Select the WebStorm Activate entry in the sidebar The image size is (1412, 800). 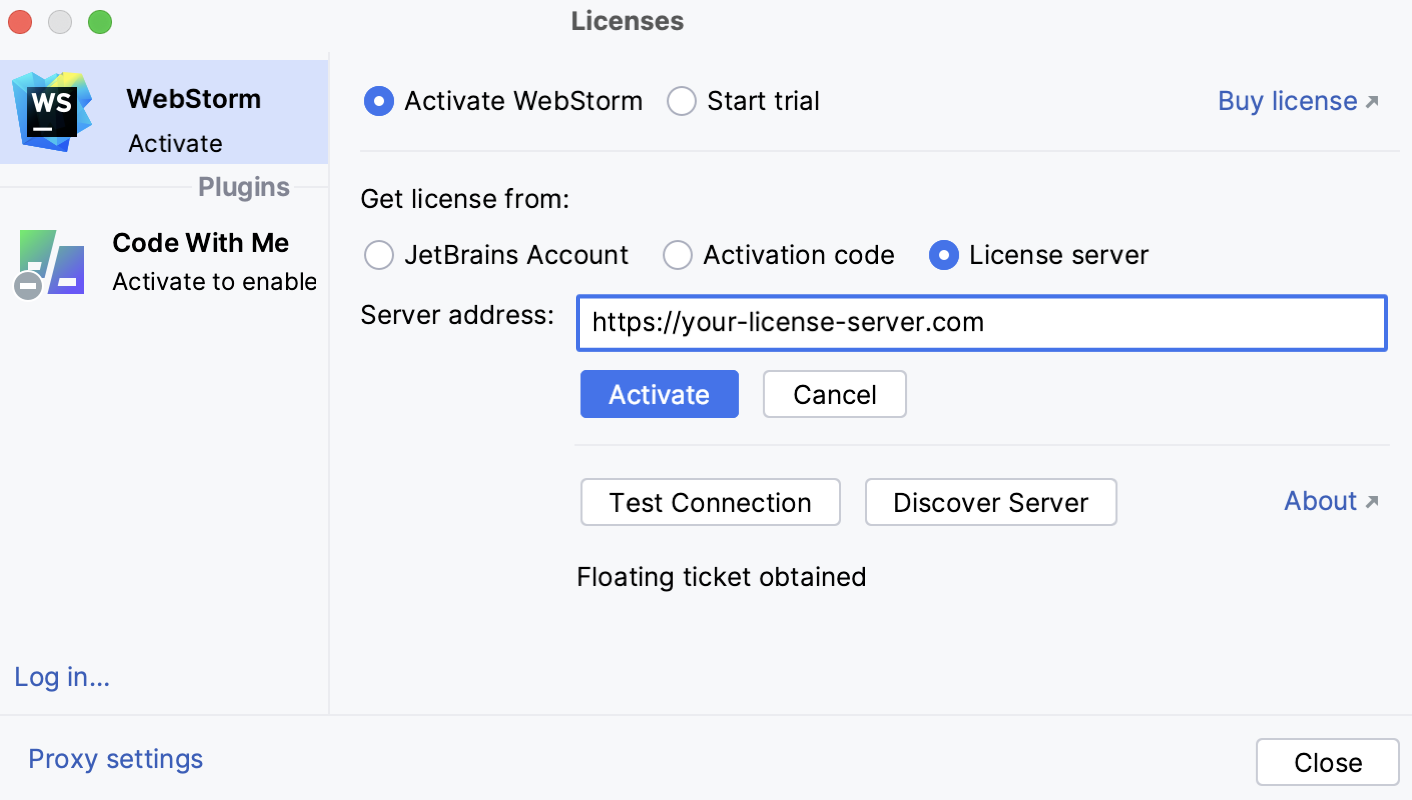point(164,112)
